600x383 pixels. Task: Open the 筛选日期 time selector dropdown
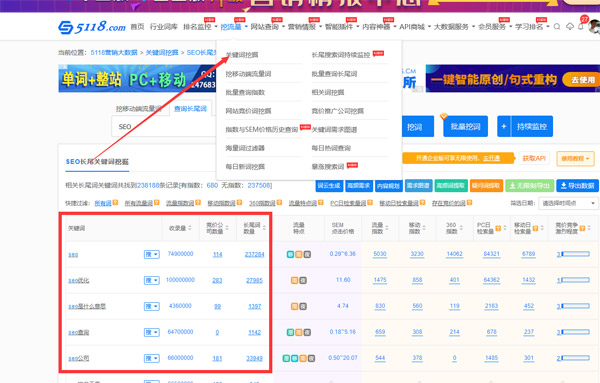point(567,203)
